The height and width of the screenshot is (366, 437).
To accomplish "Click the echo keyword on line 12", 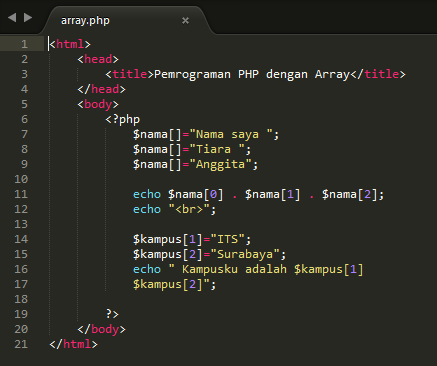I will pyautogui.click(x=147, y=209).
